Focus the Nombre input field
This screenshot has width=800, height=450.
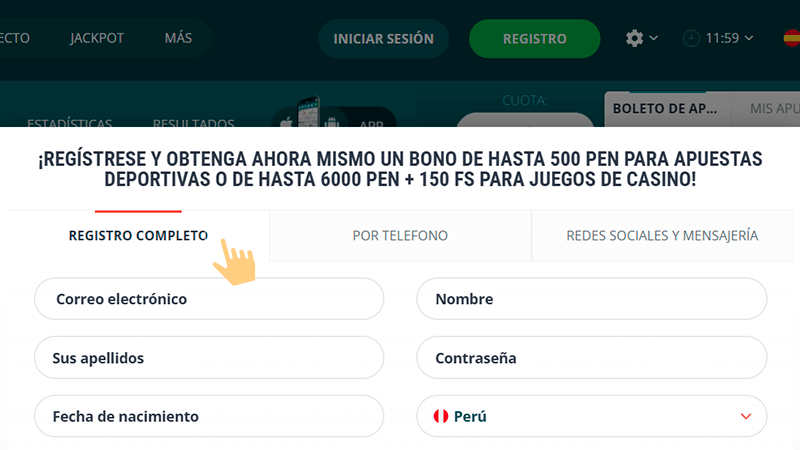591,299
